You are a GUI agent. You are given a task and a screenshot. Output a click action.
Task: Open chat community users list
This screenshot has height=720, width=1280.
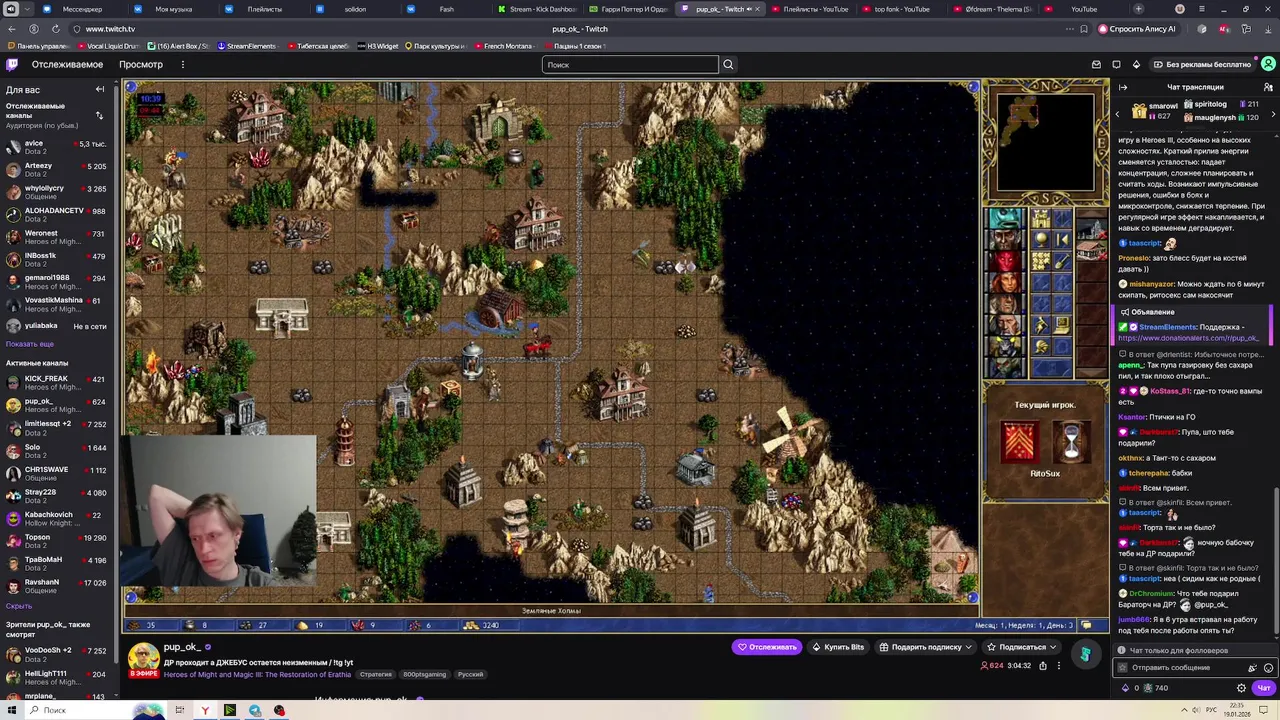[1268, 87]
